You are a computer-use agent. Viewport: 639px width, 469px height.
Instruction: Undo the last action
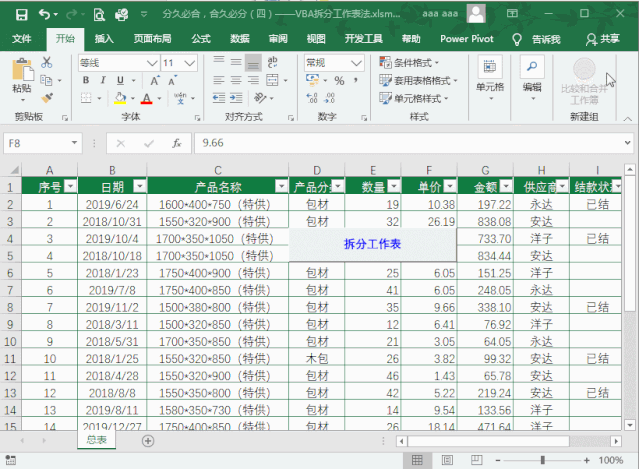click(44, 15)
